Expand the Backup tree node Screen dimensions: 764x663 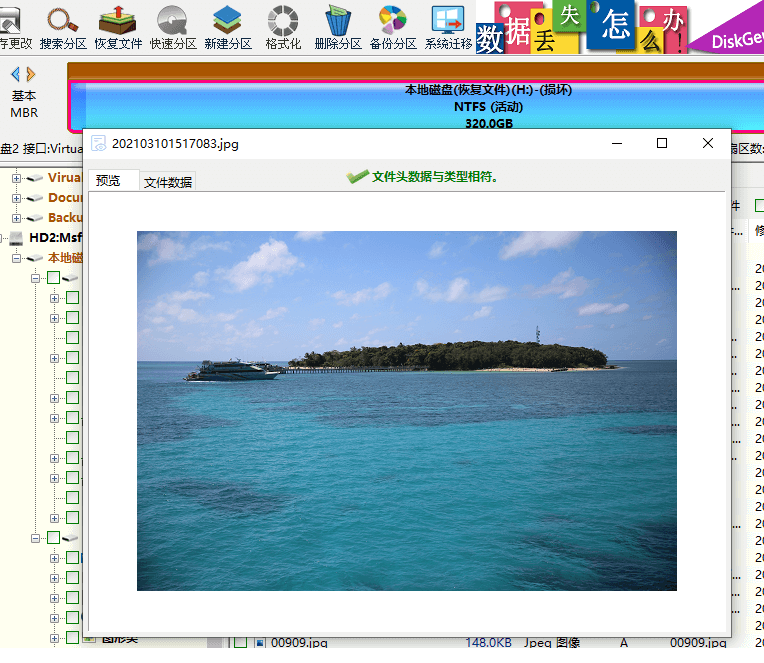click(17, 218)
